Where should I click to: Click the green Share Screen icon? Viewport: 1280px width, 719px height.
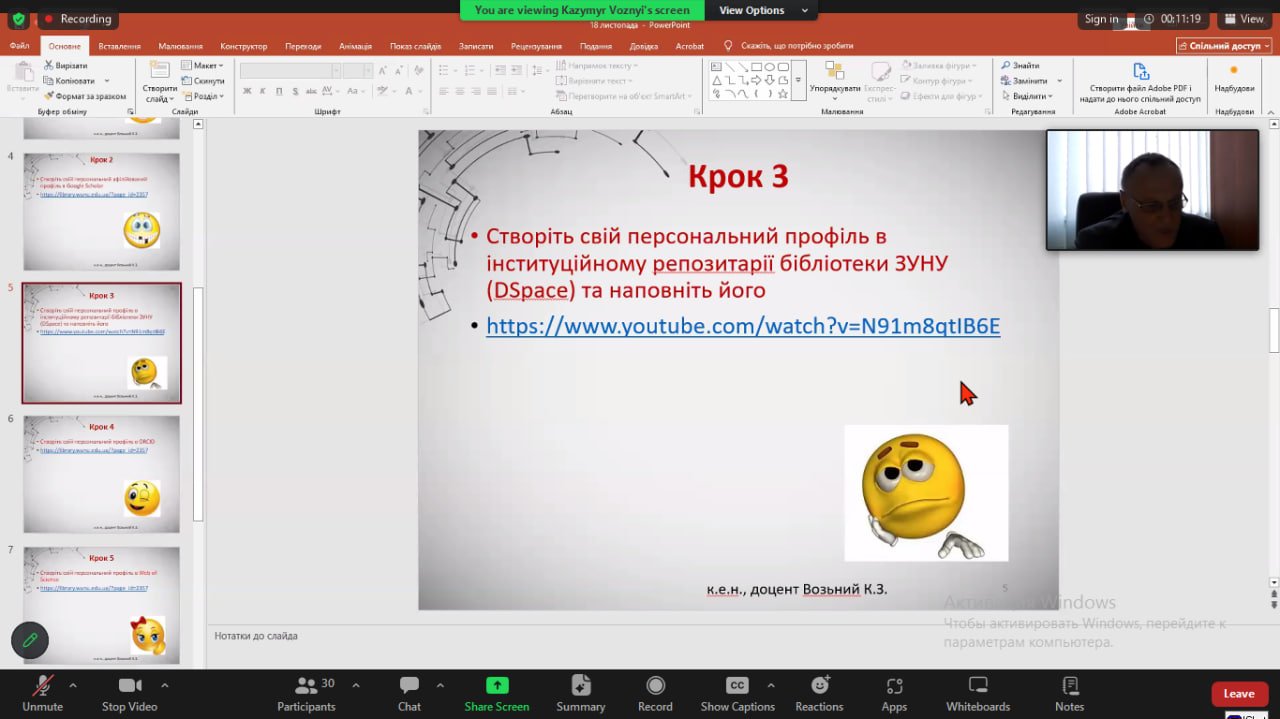(496, 686)
